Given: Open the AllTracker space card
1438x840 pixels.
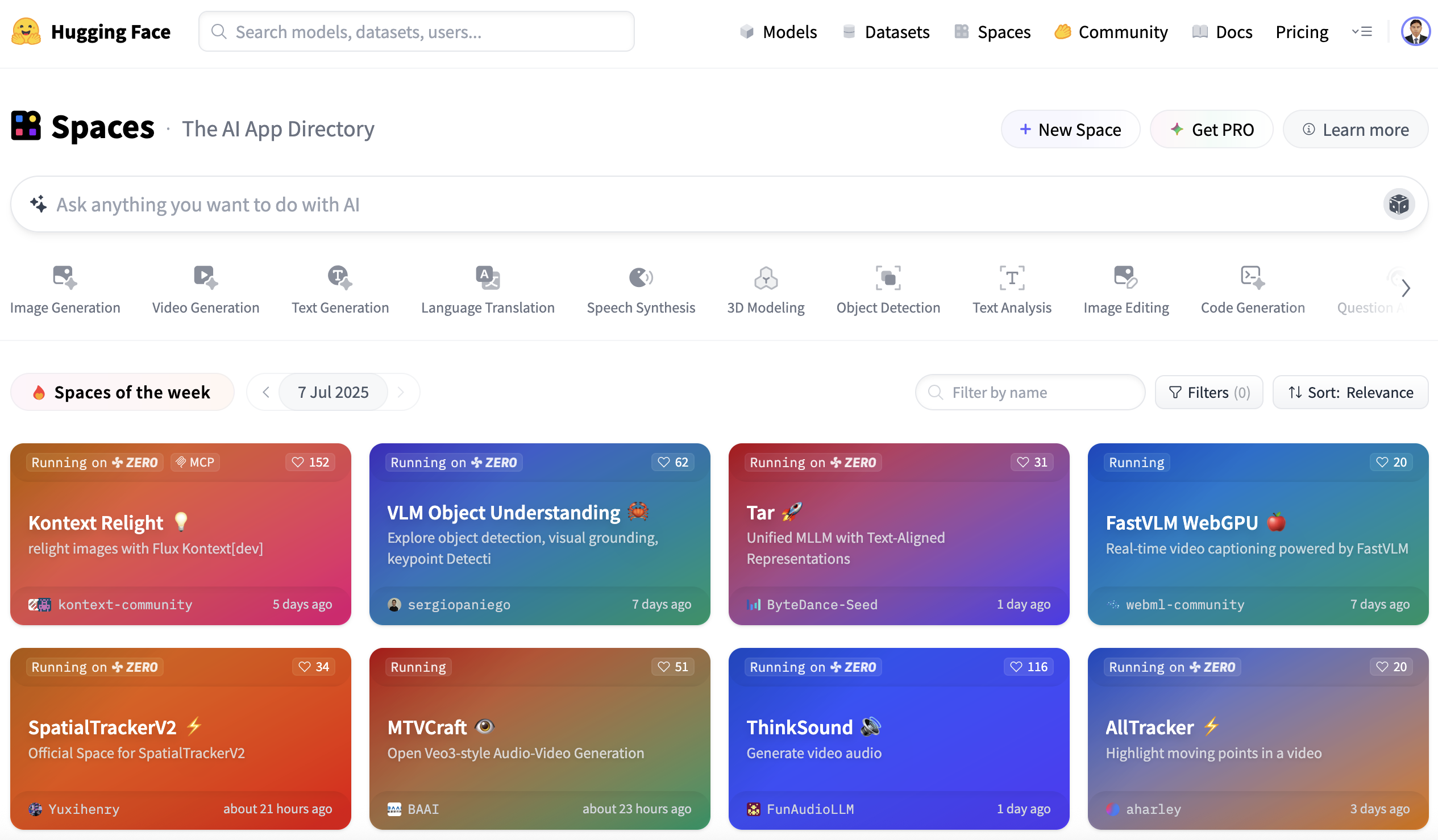Looking at the screenshot, I should [1258, 738].
